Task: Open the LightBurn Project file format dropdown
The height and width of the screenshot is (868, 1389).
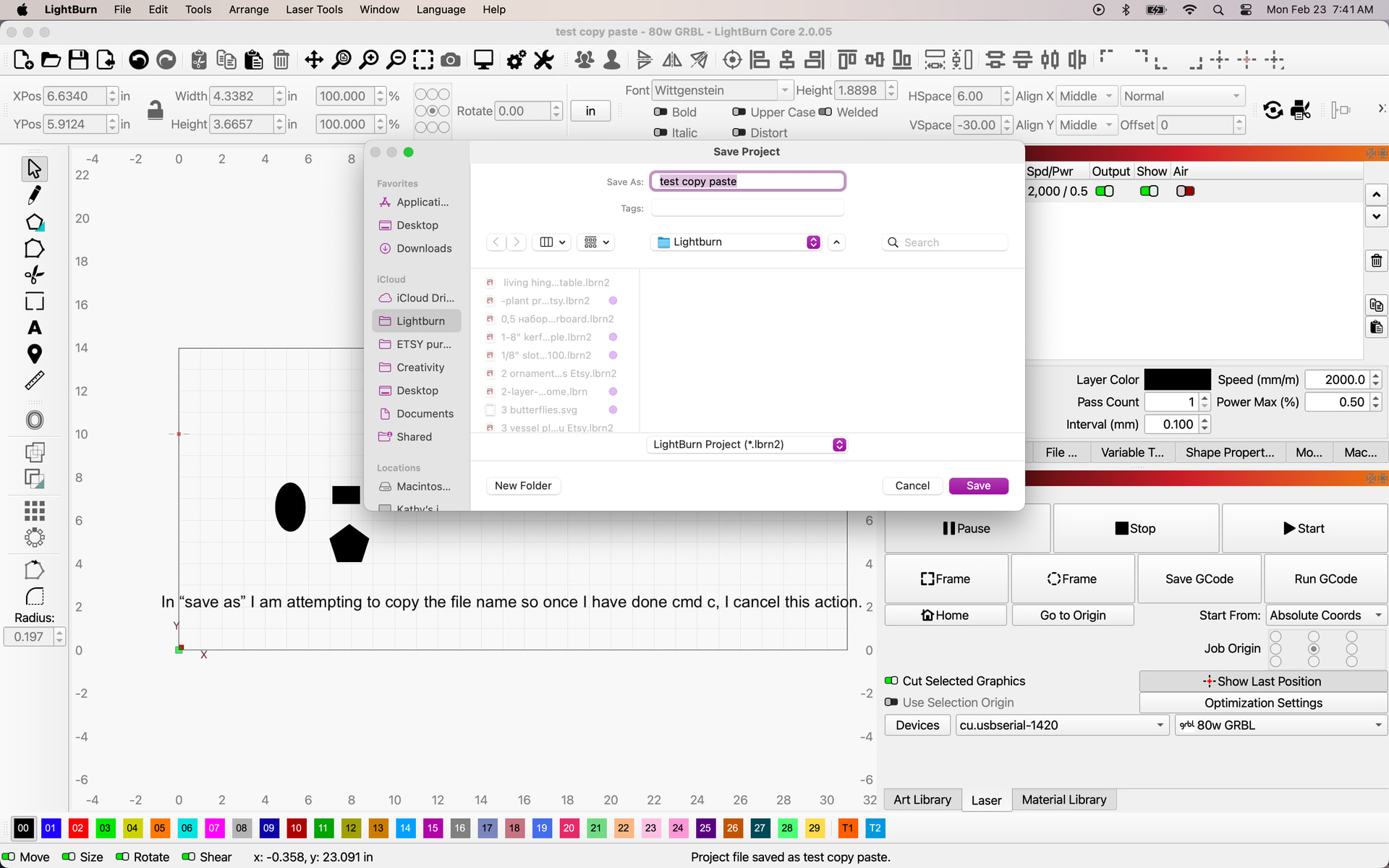Action: click(x=747, y=444)
